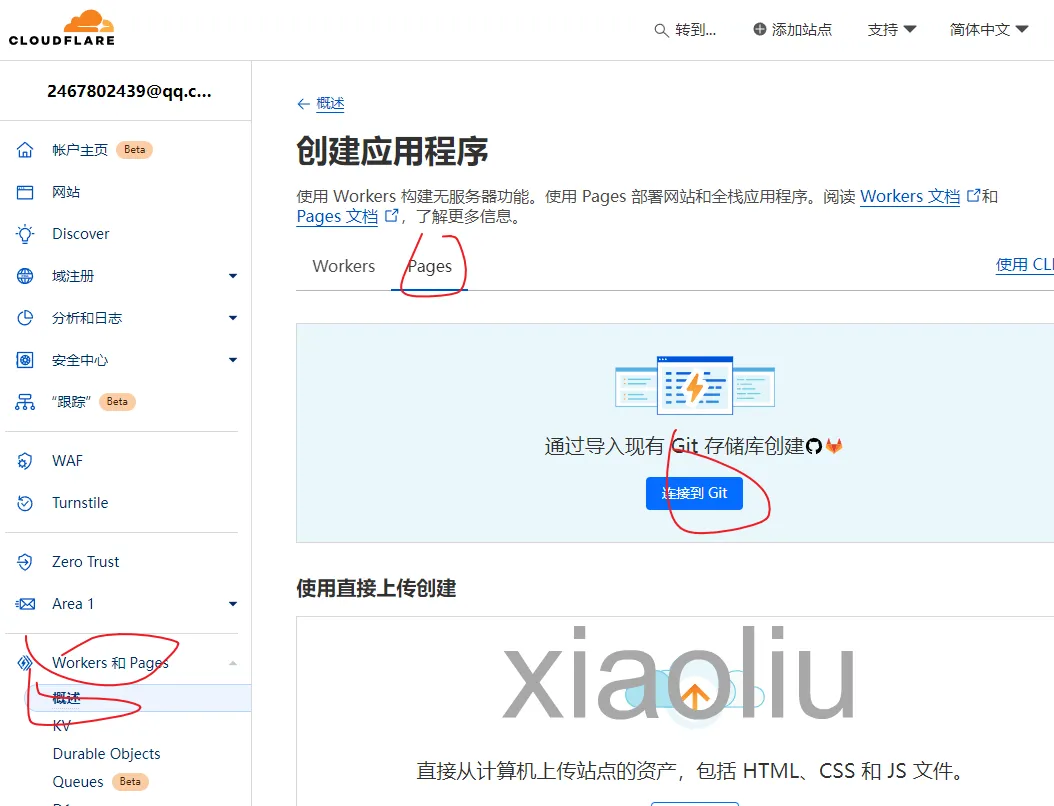Image resolution: width=1054 pixels, height=806 pixels.
Task: Click the upload cloud illustration
Action: point(695,696)
